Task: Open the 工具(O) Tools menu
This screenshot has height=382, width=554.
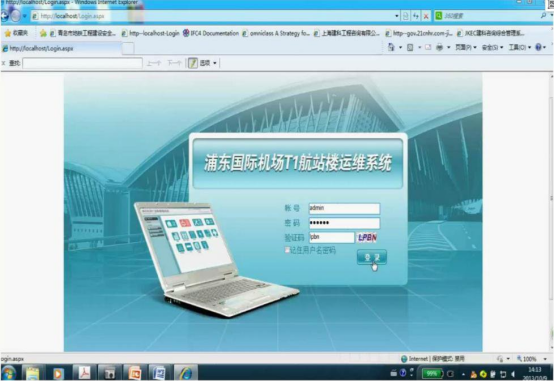Action: [x=520, y=47]
